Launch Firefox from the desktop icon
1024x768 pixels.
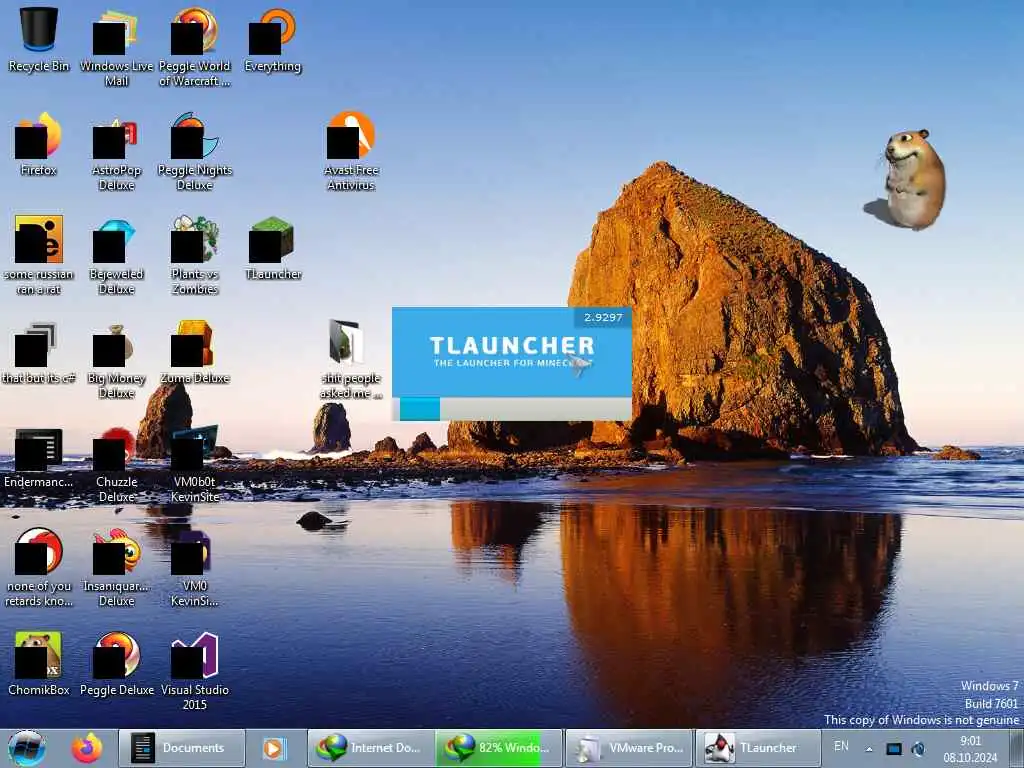[39, 144]
